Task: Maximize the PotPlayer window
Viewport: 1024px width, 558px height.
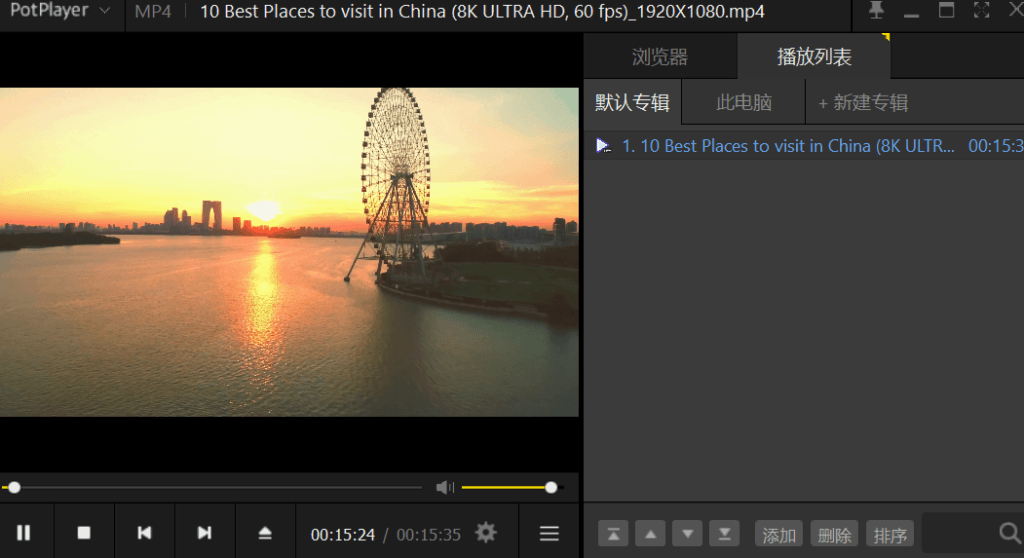Action: (946, 10)
